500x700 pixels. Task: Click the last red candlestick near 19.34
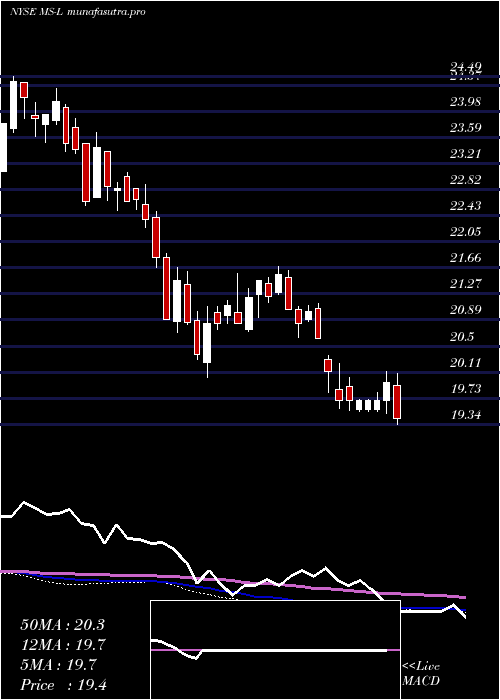[x=397, y=402]
